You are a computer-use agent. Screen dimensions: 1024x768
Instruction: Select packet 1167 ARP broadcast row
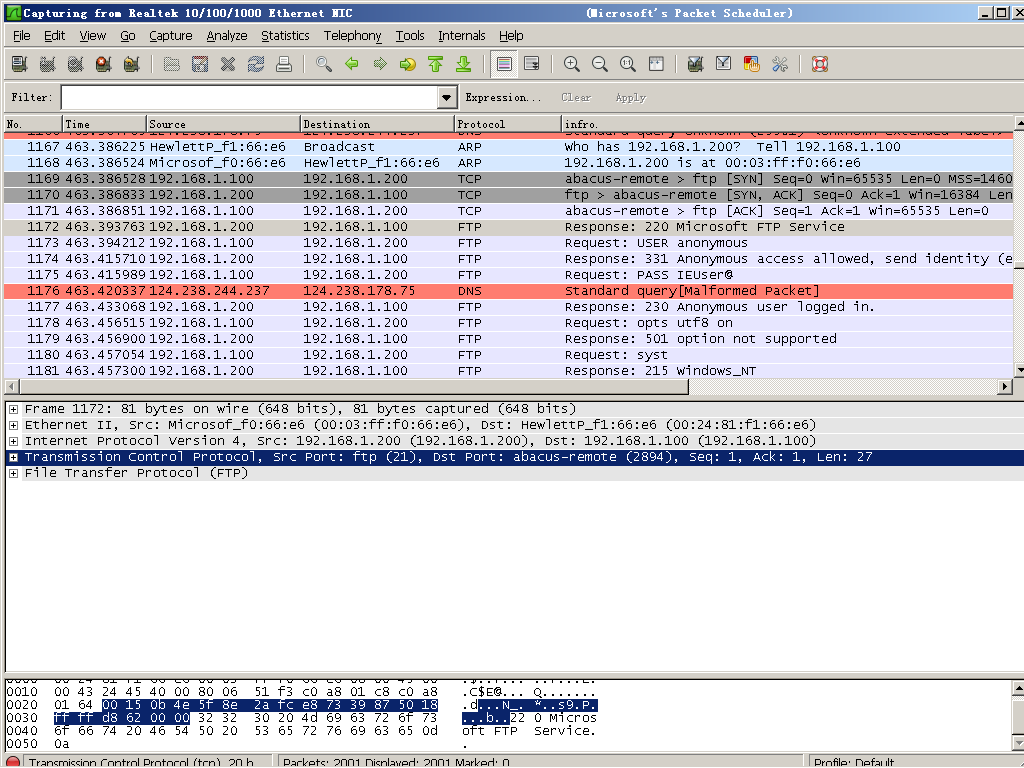point(509,147)
